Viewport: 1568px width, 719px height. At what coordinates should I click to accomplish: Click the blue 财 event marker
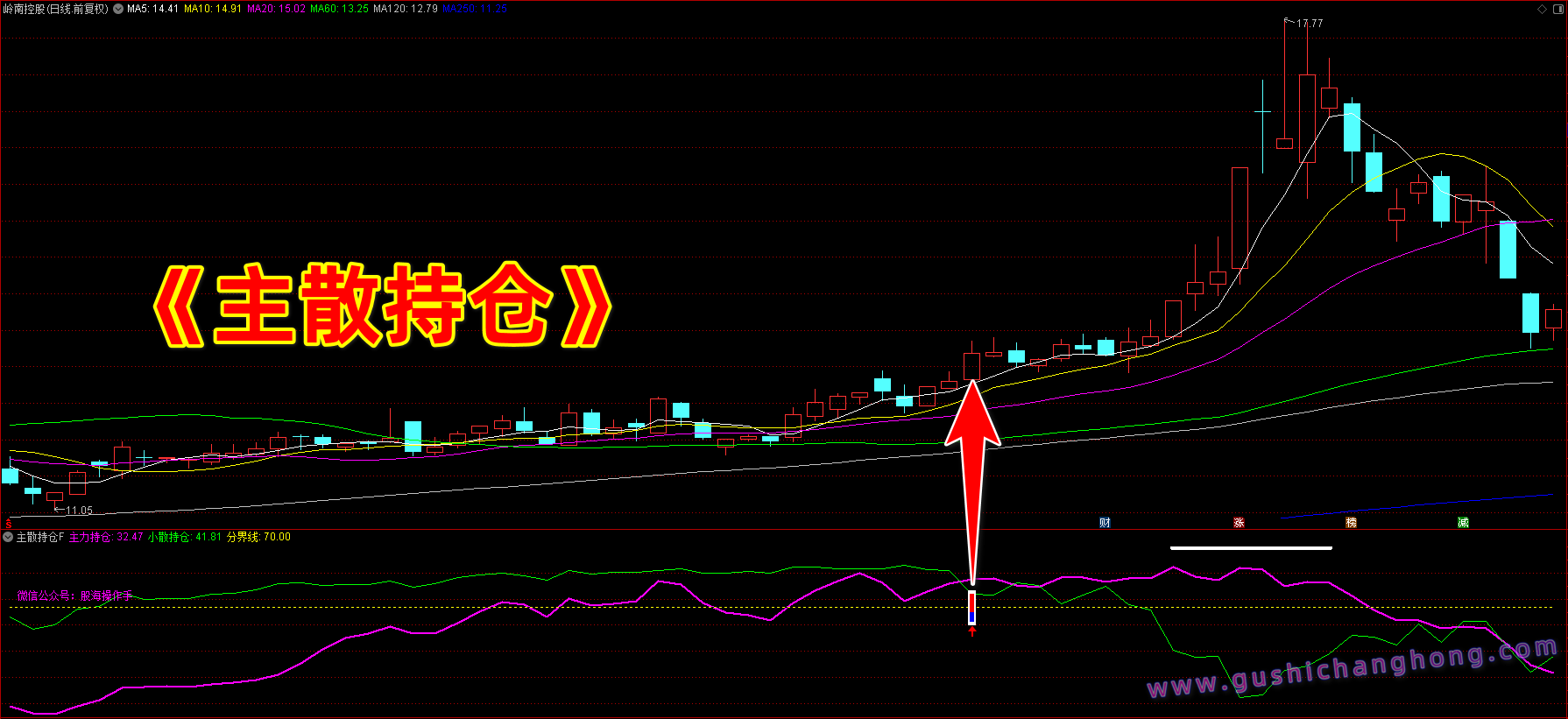[x=1105, y=523]
